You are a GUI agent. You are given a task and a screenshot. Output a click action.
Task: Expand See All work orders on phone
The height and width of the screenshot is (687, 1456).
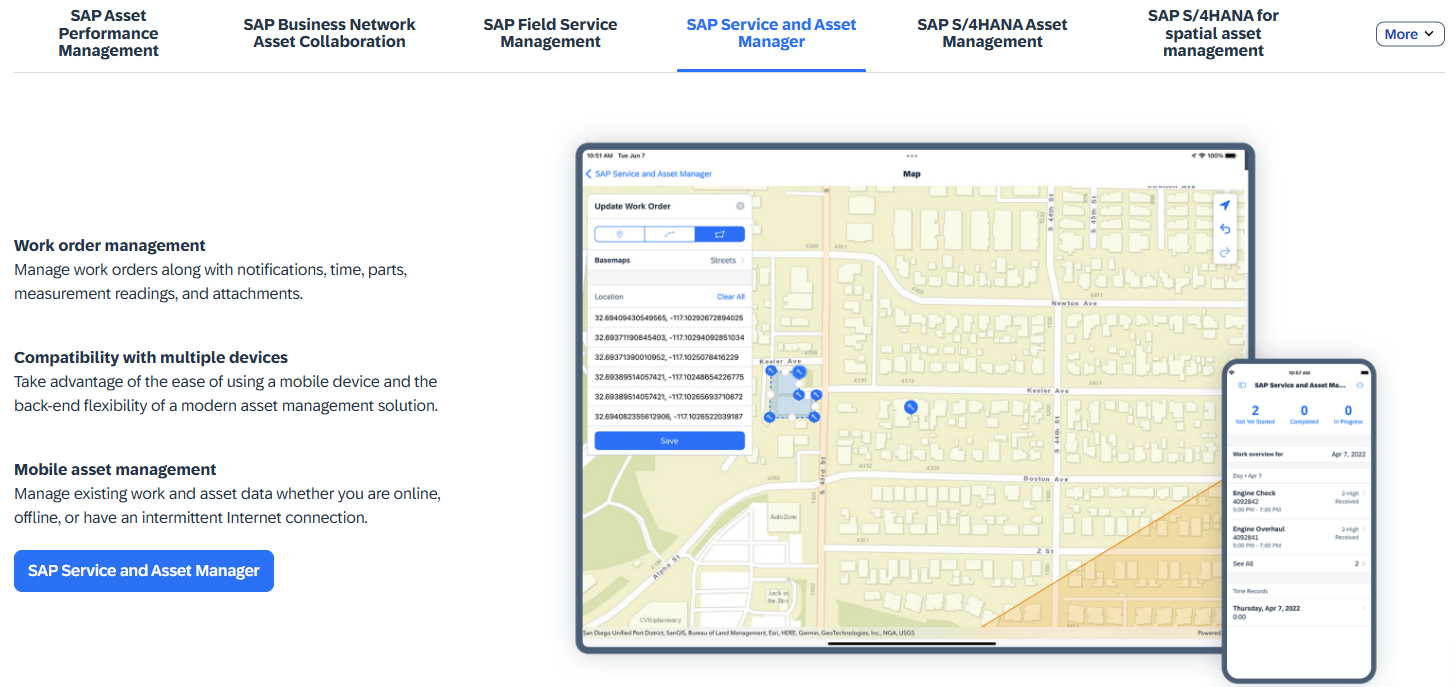pyautogui.click(x=1300, y=564)
